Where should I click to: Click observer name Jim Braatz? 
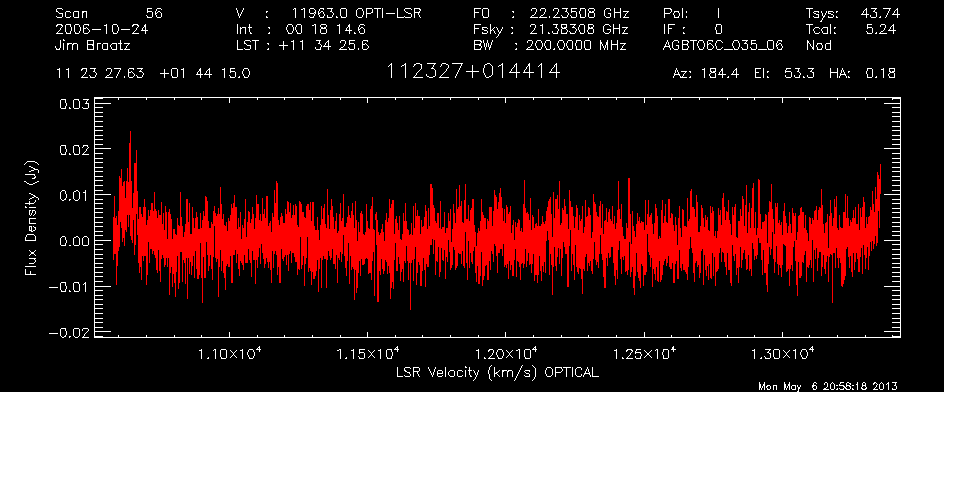click(x=93, y=45)
